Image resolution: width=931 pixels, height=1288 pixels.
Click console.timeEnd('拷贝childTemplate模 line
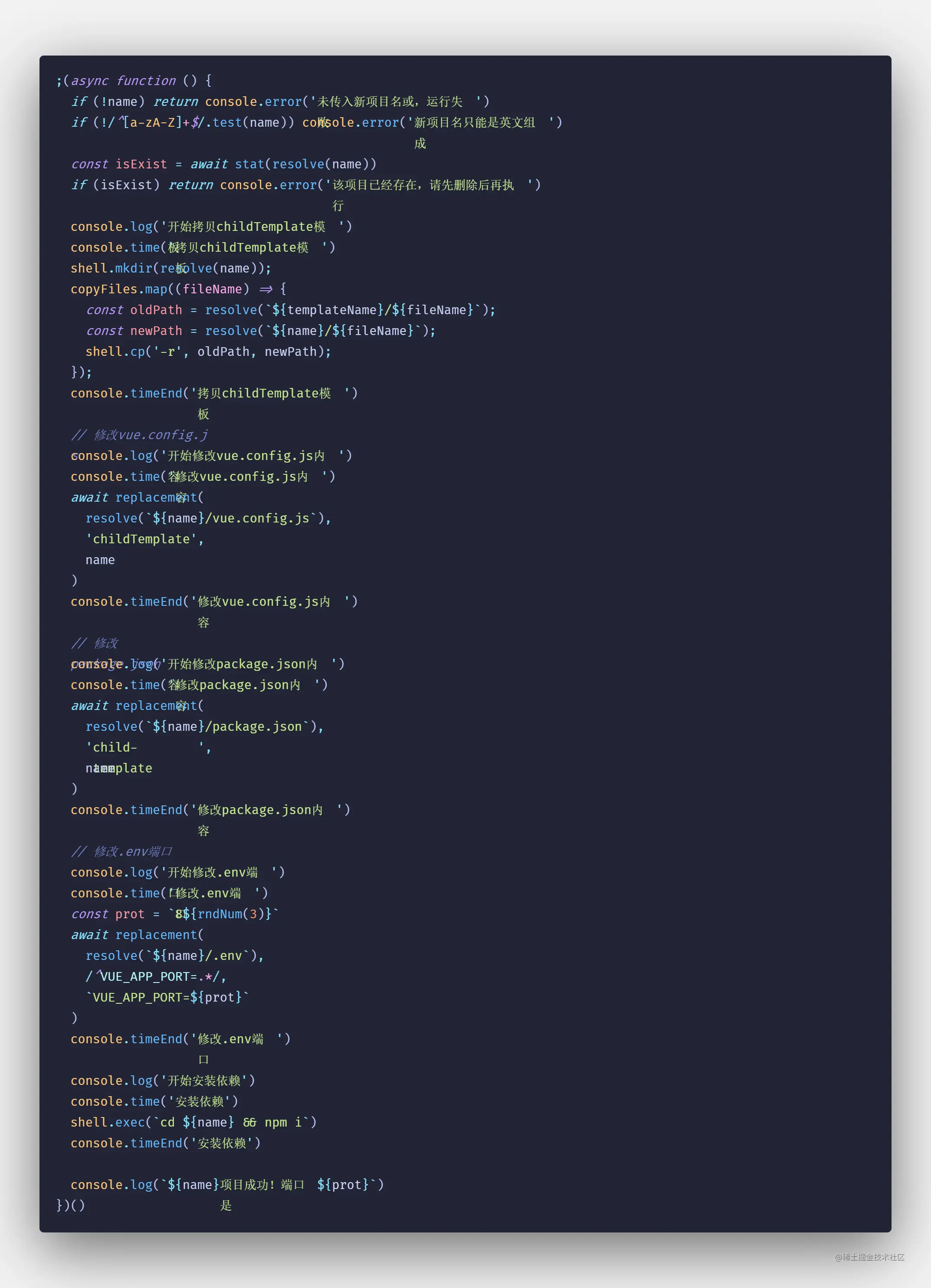tap(214, 393)
